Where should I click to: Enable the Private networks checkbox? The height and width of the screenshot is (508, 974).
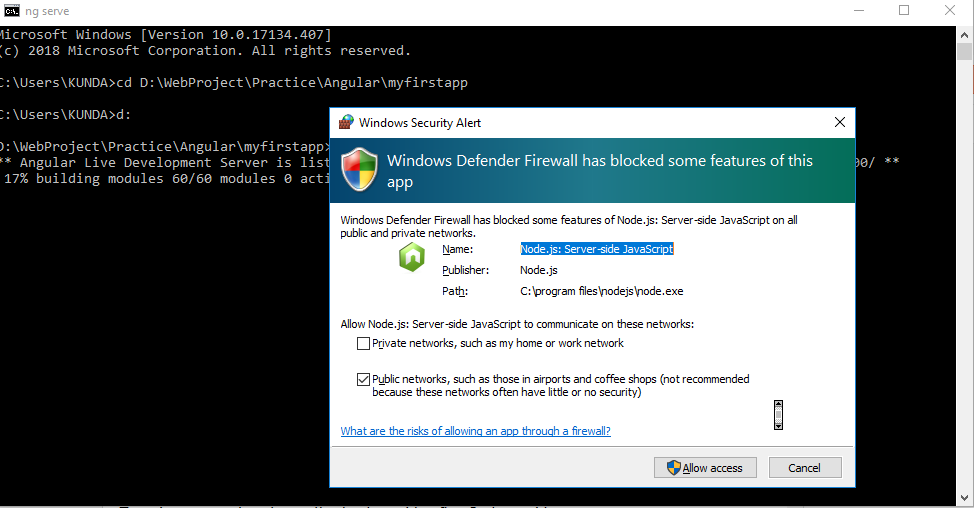click(x=363, y=344)
